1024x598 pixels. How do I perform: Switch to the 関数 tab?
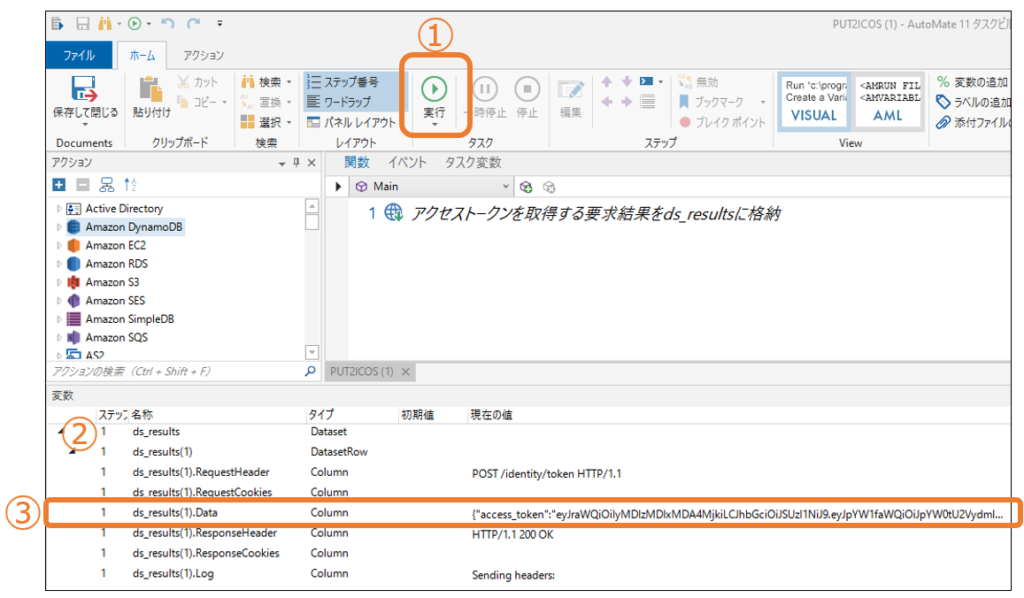click(357, 163)
